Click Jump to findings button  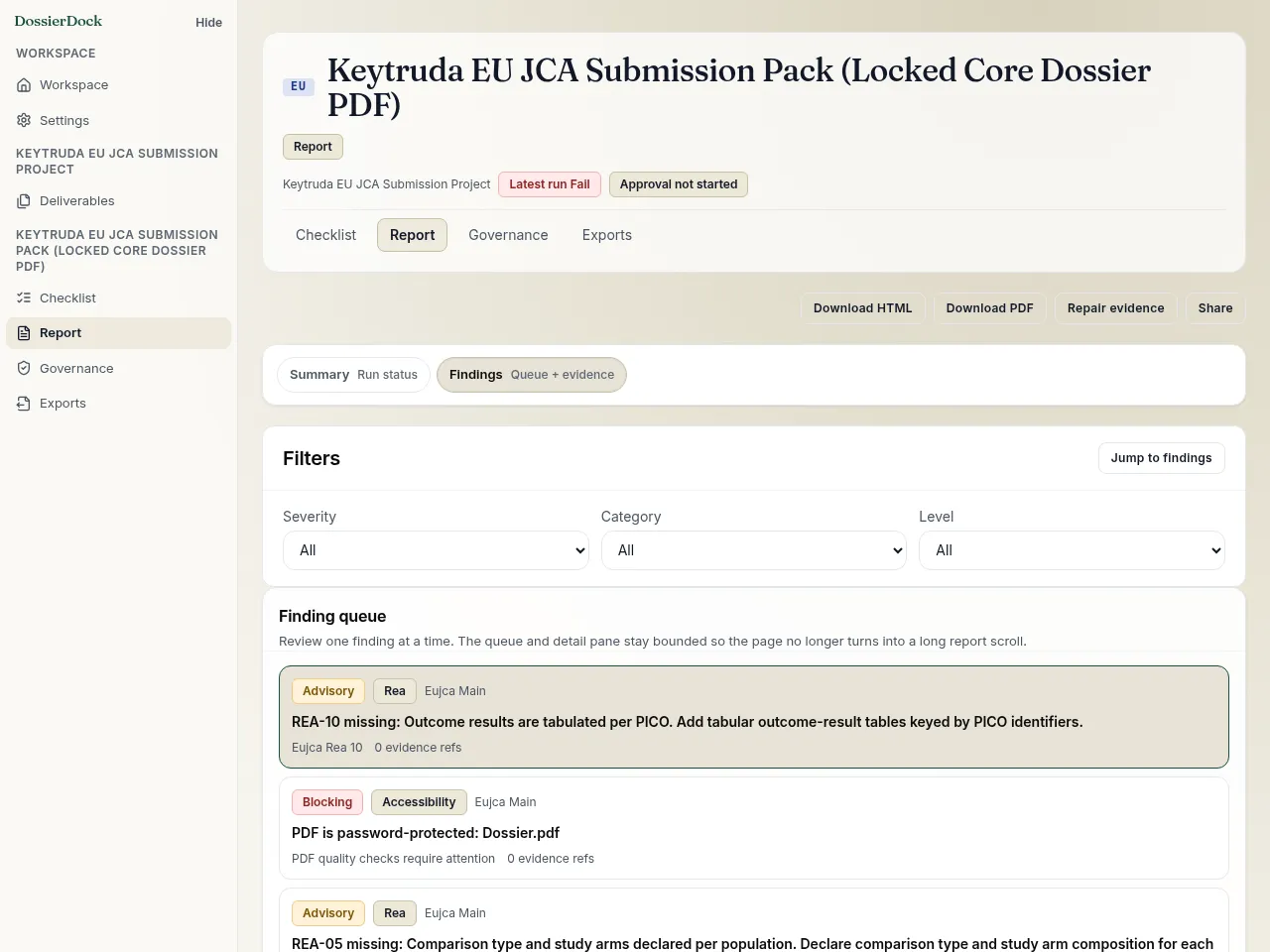click(x=1161, y=458)
